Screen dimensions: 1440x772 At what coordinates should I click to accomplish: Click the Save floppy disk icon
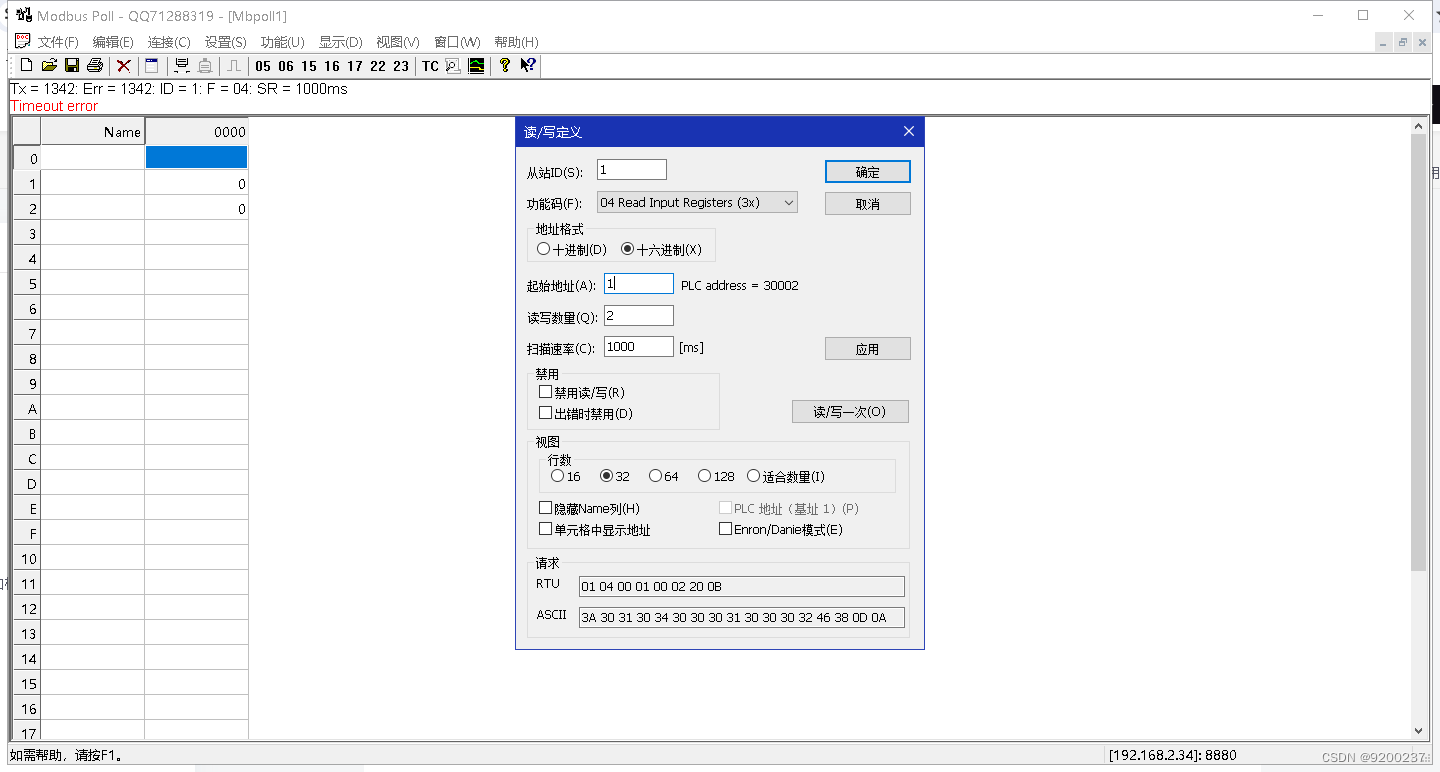pyautogui.click(x=72, y=66)
